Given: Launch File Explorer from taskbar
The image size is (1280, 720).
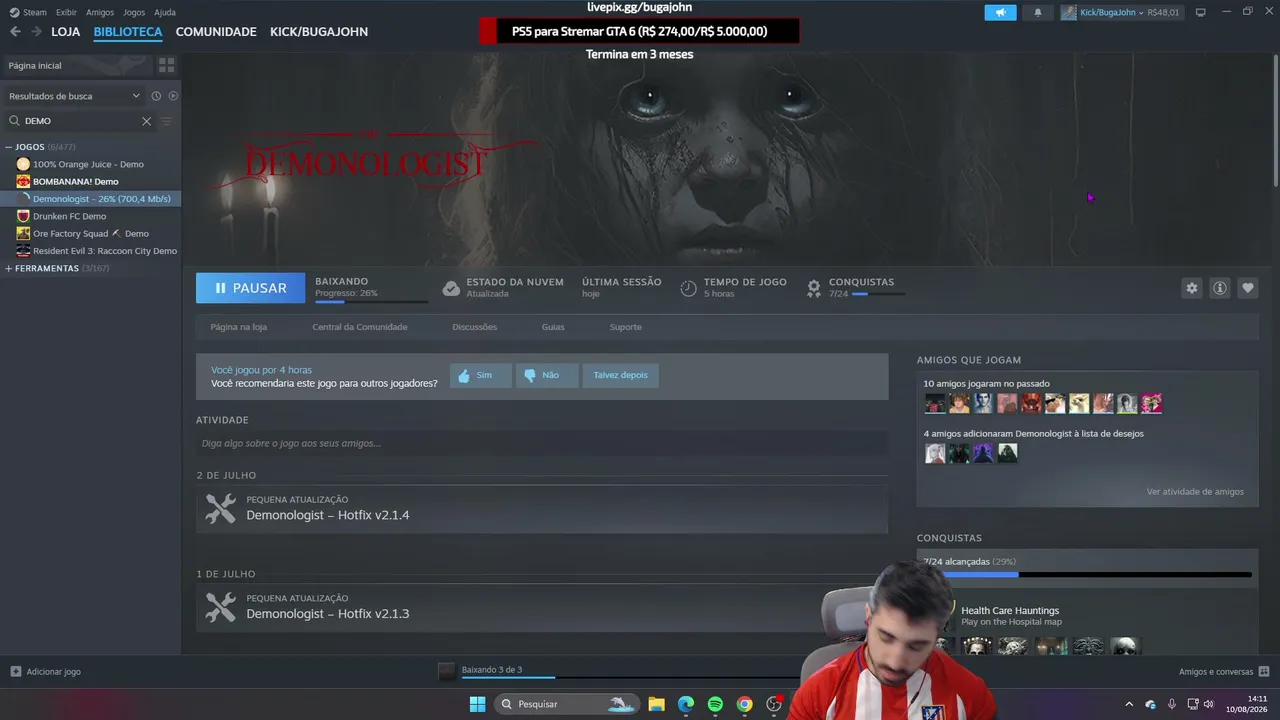Looking at the screenshot, I should [656, 704].
